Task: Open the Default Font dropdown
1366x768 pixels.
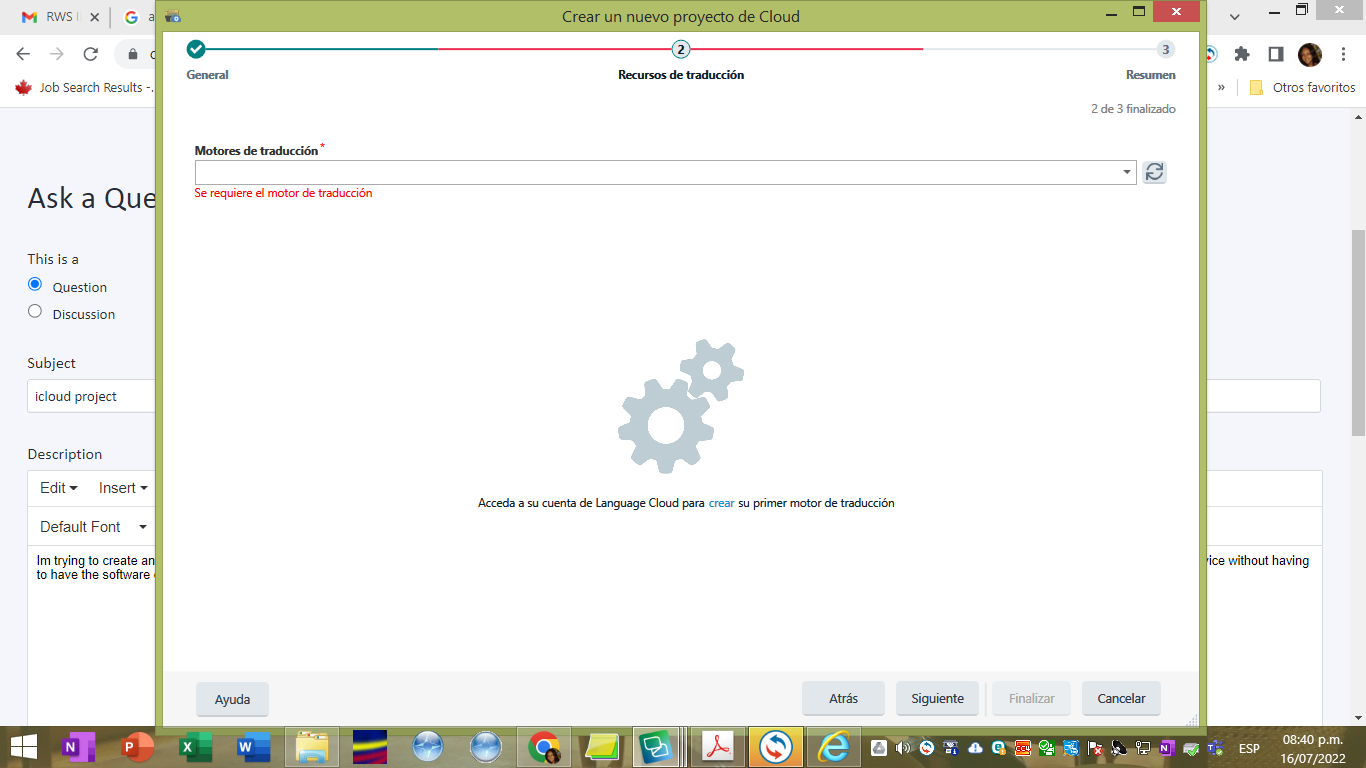Action: coord(90,526)
